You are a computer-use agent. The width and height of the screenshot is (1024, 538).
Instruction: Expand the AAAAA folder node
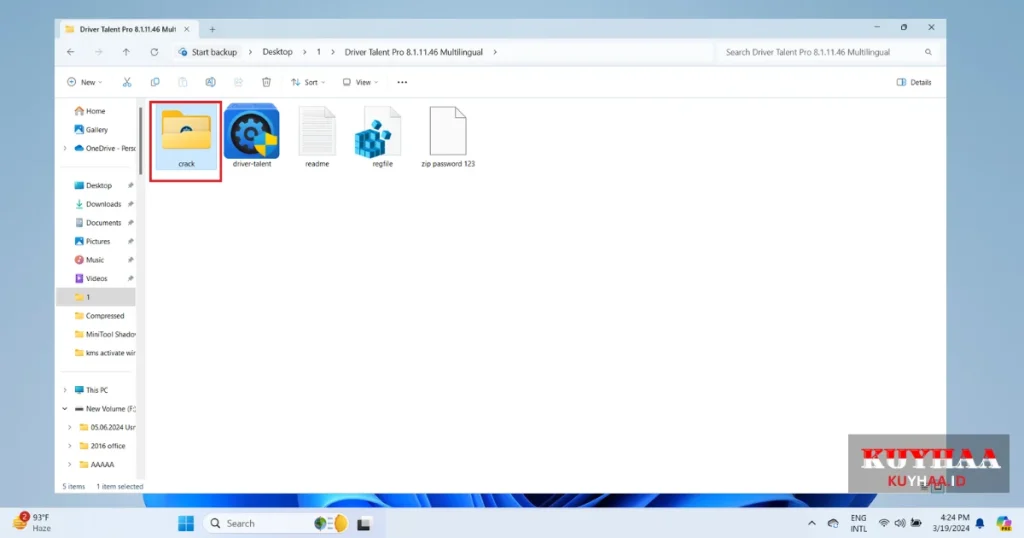click(70, 464)
